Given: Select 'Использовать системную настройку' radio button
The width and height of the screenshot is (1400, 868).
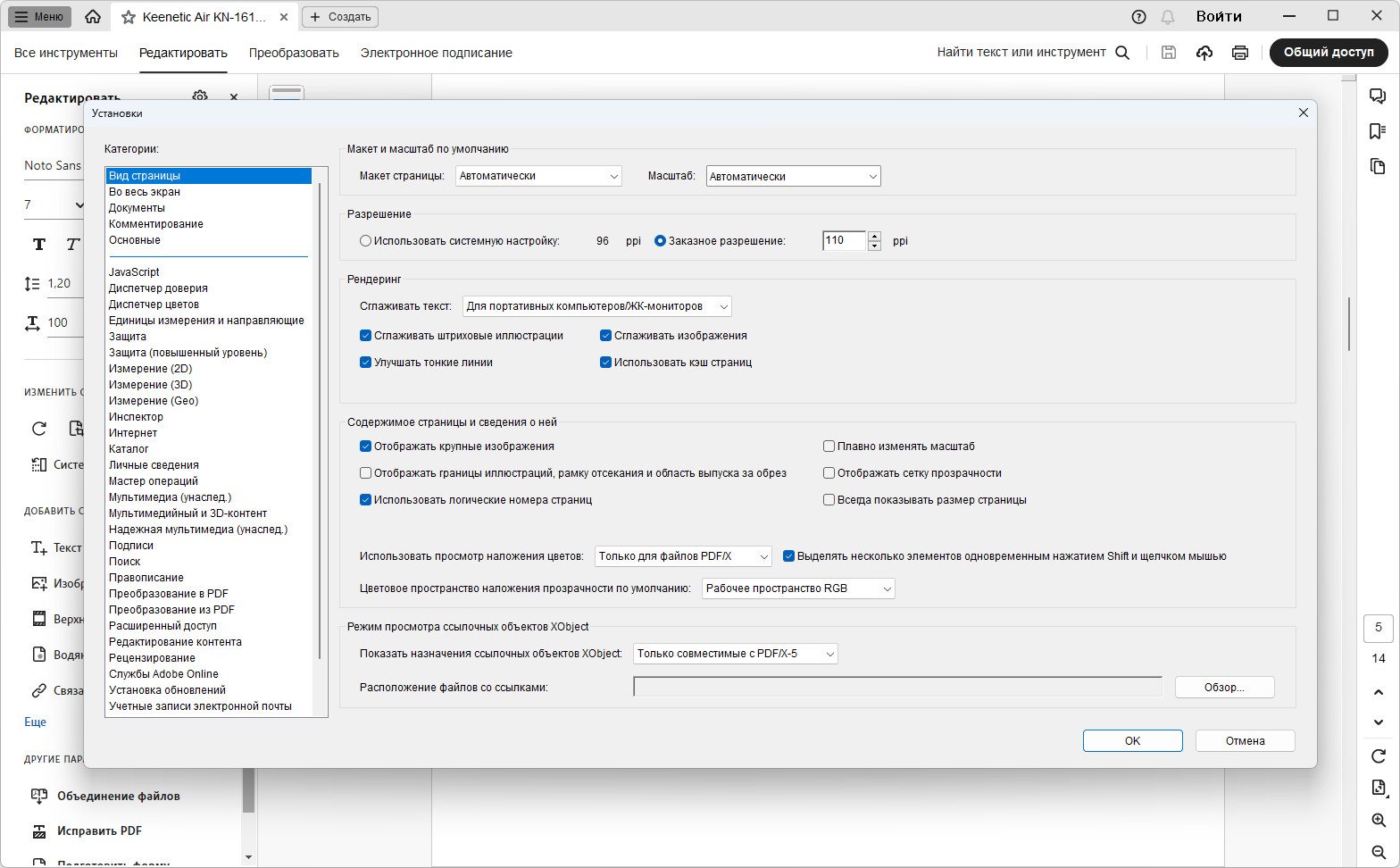Looking at the screenshot, I should tap(365, 241).
